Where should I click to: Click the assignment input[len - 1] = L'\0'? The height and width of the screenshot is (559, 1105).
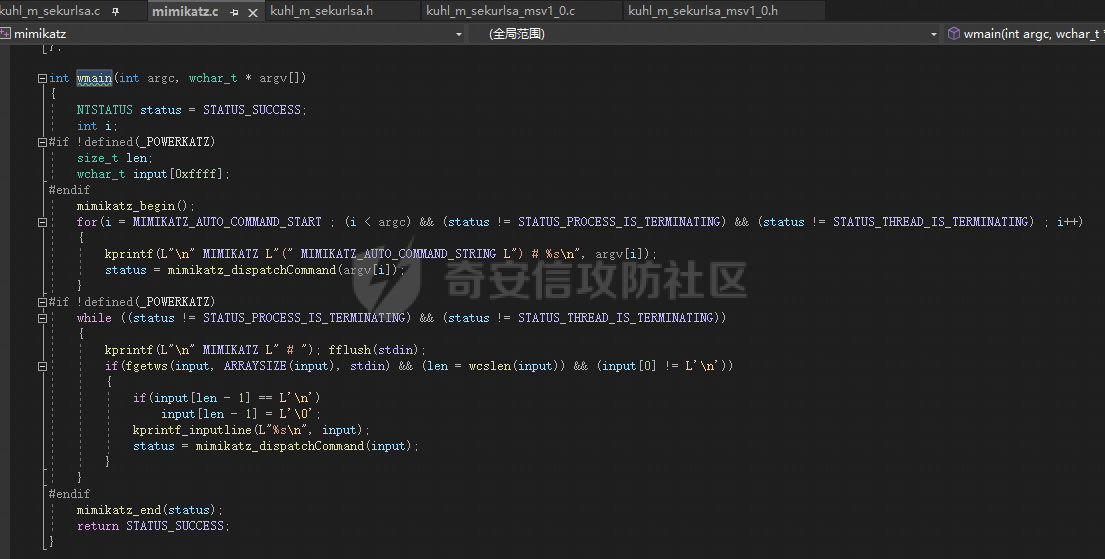[x=240, y=414]
